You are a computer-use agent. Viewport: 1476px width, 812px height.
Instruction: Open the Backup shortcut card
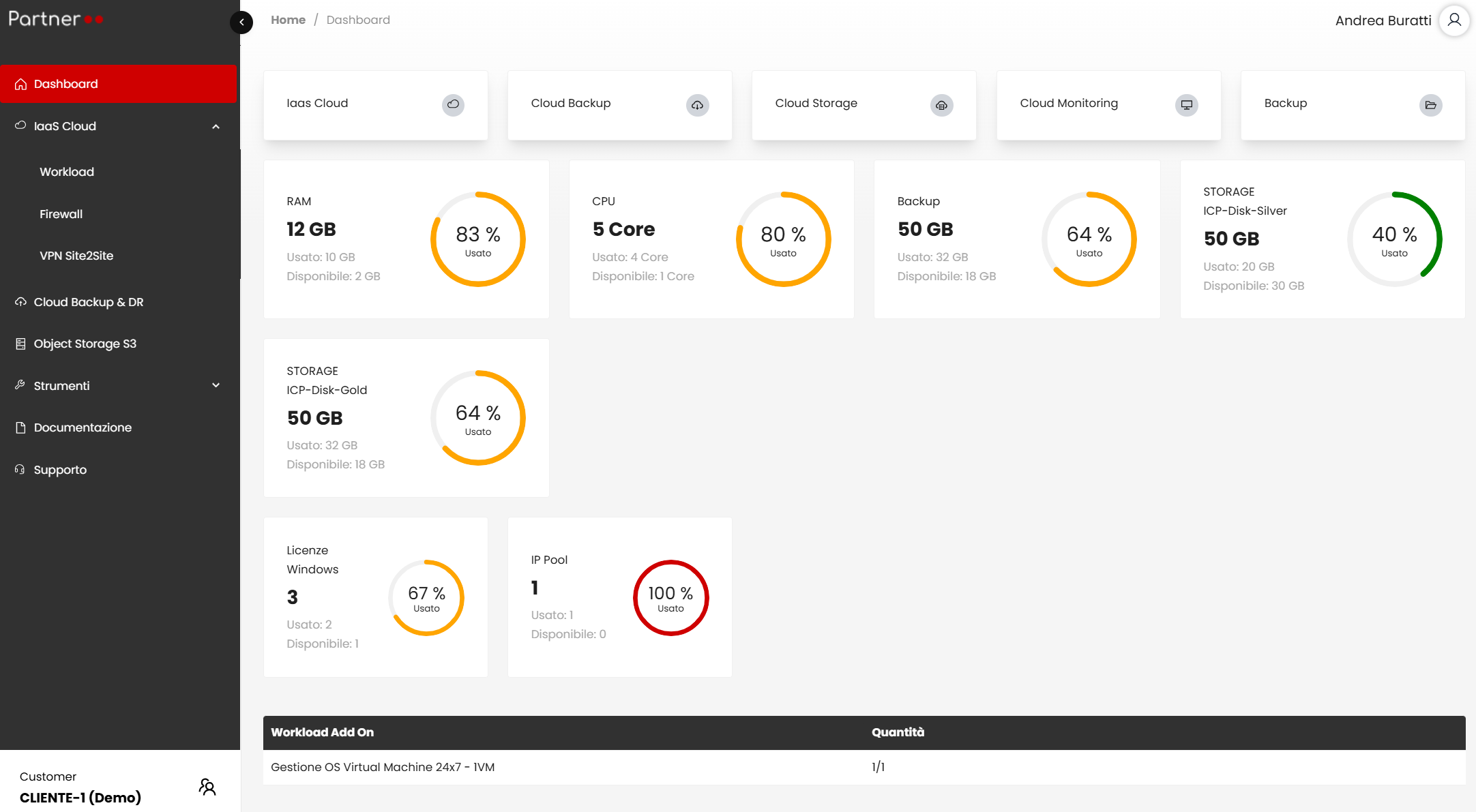[x=1353, y=105]
